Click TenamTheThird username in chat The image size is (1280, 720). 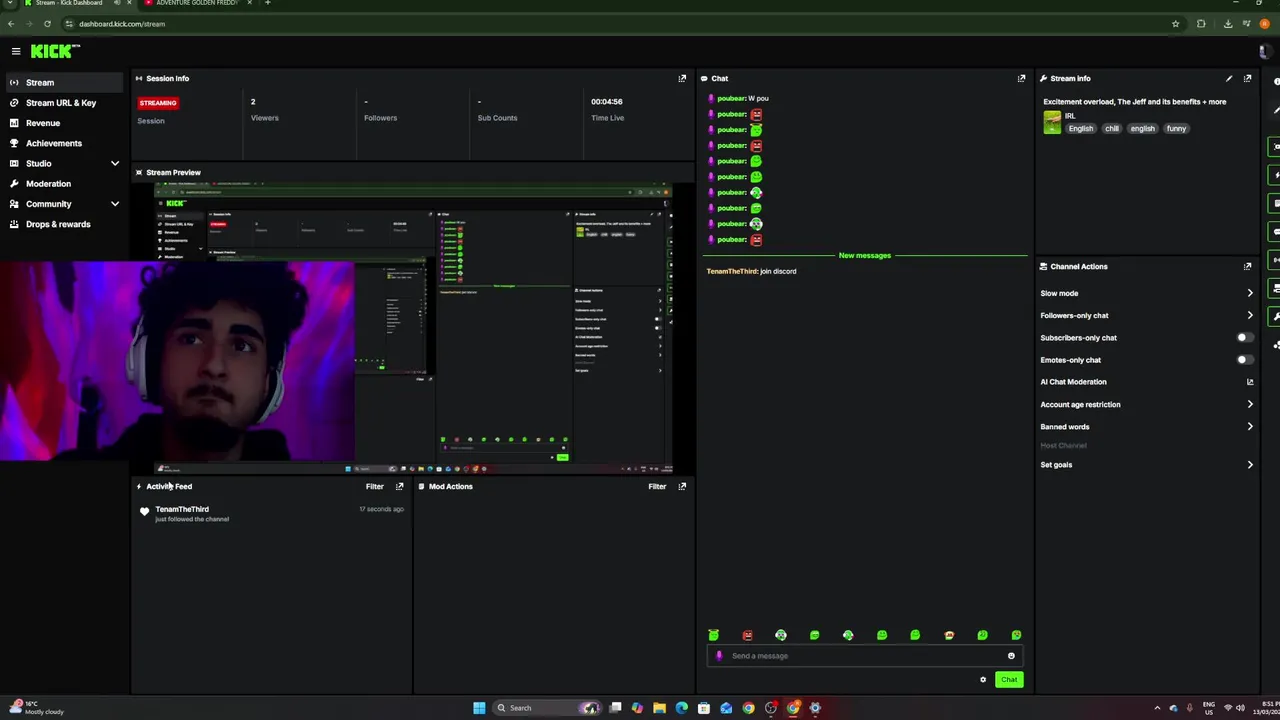pyautogui.click(x=731, y=271)
